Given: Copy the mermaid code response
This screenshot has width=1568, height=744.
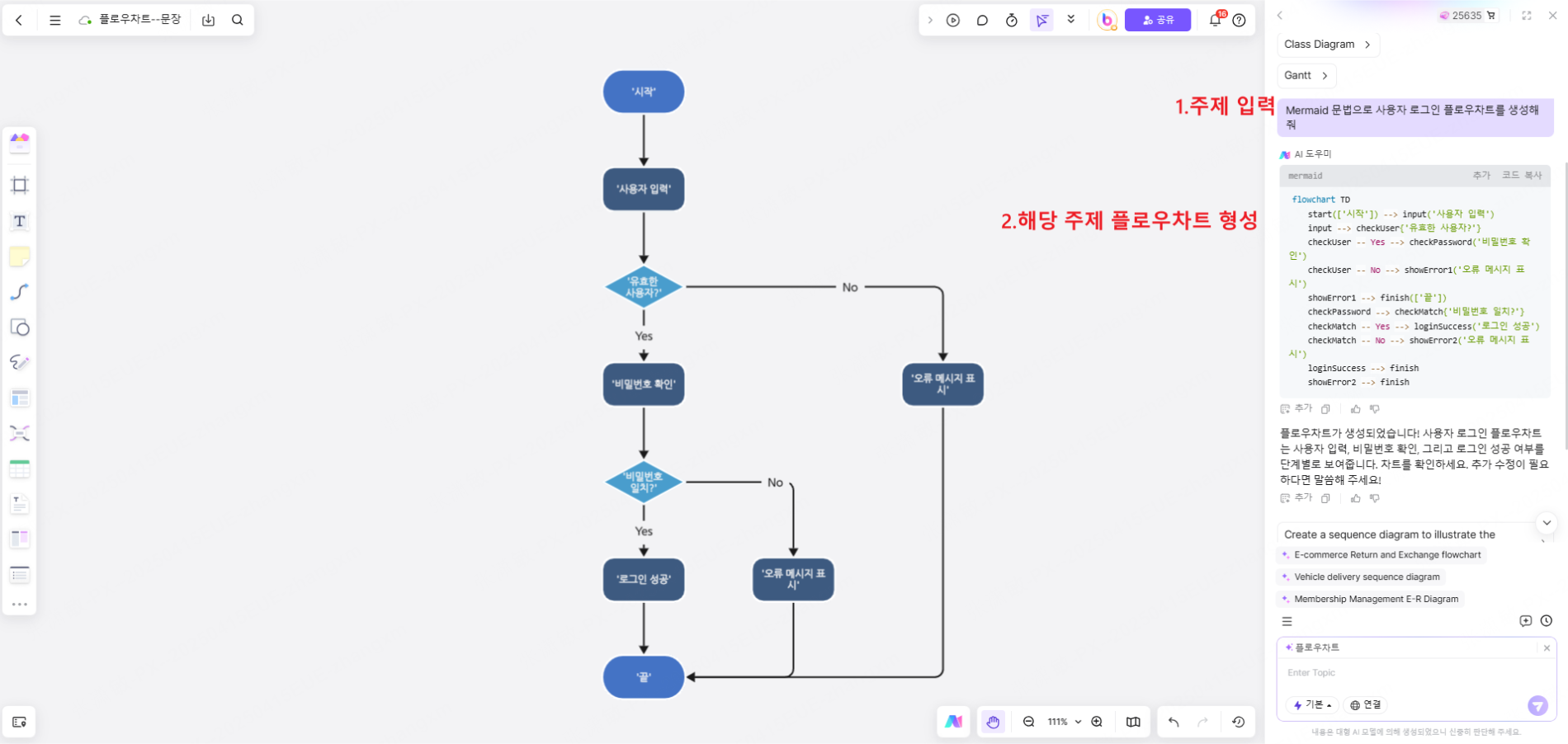Looking at the screenshot, I should [1325, 409].
